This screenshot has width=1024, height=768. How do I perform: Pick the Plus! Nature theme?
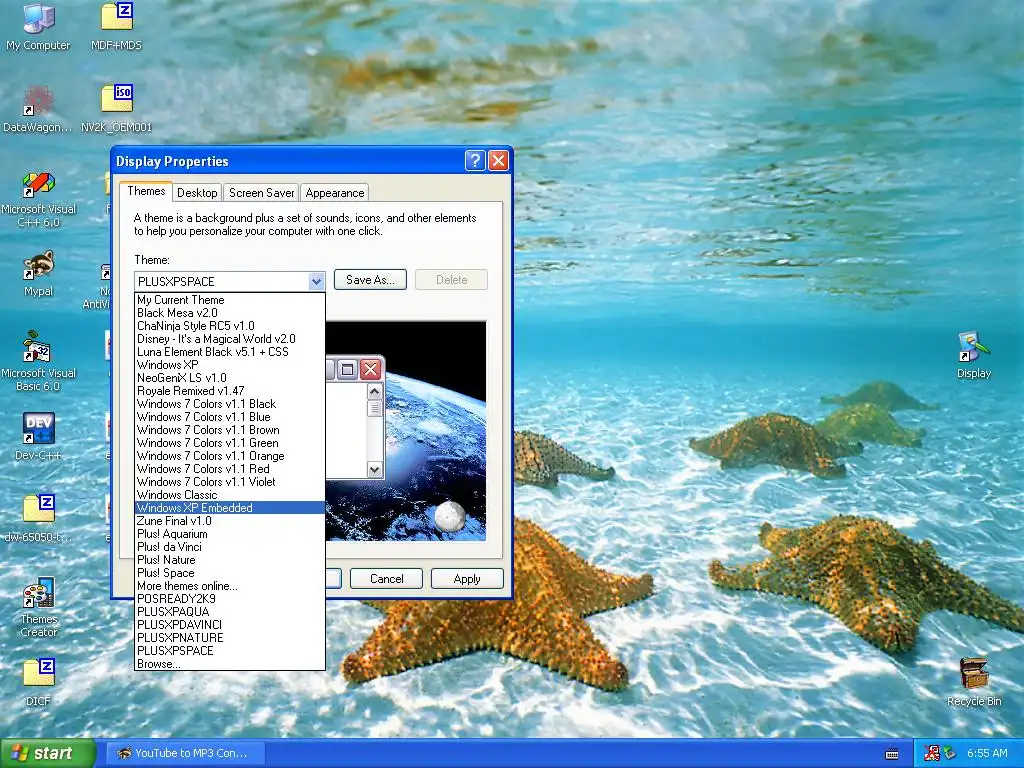230,560
